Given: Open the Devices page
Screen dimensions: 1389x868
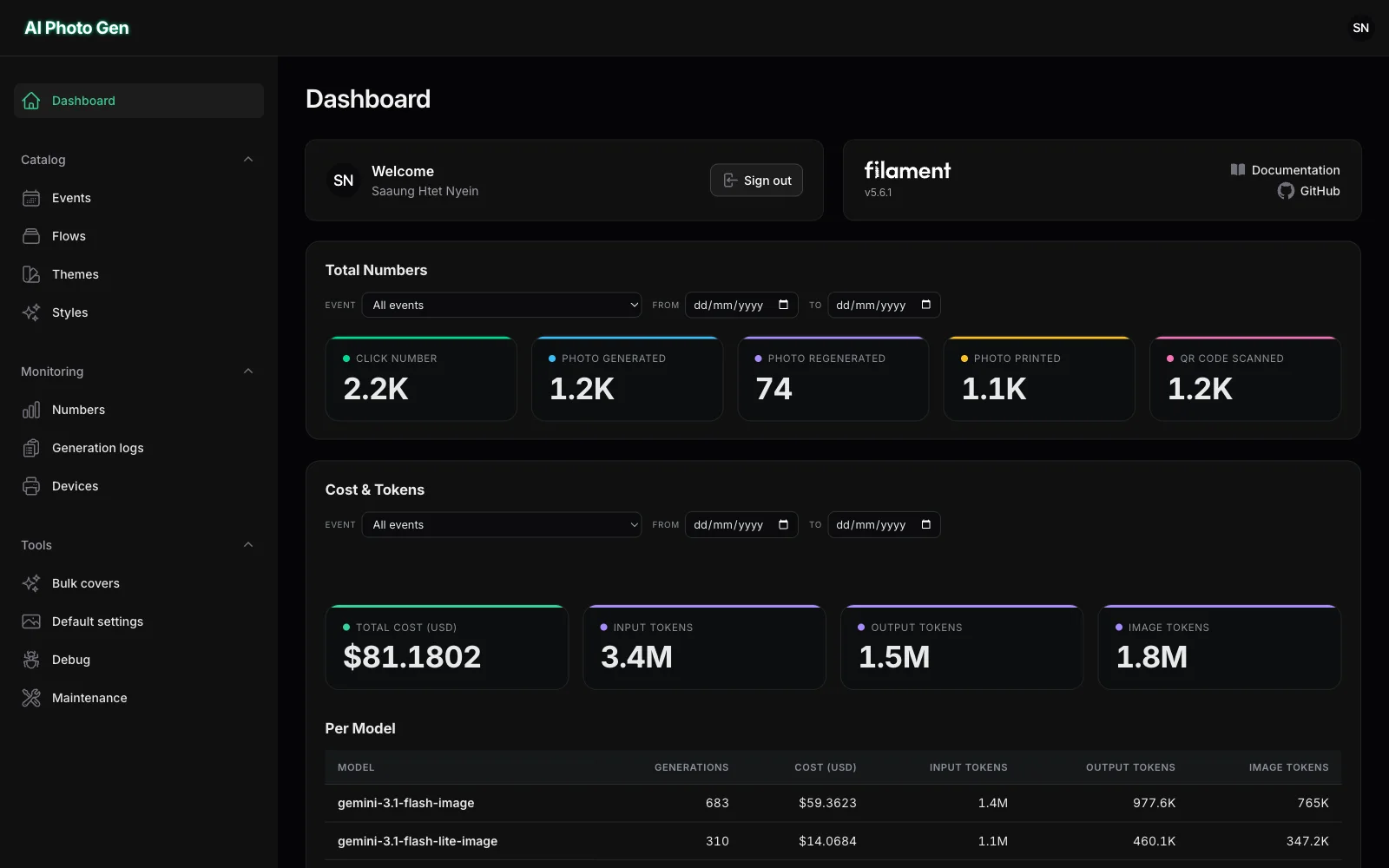Looking at the screenshot, I should (139, 486).
